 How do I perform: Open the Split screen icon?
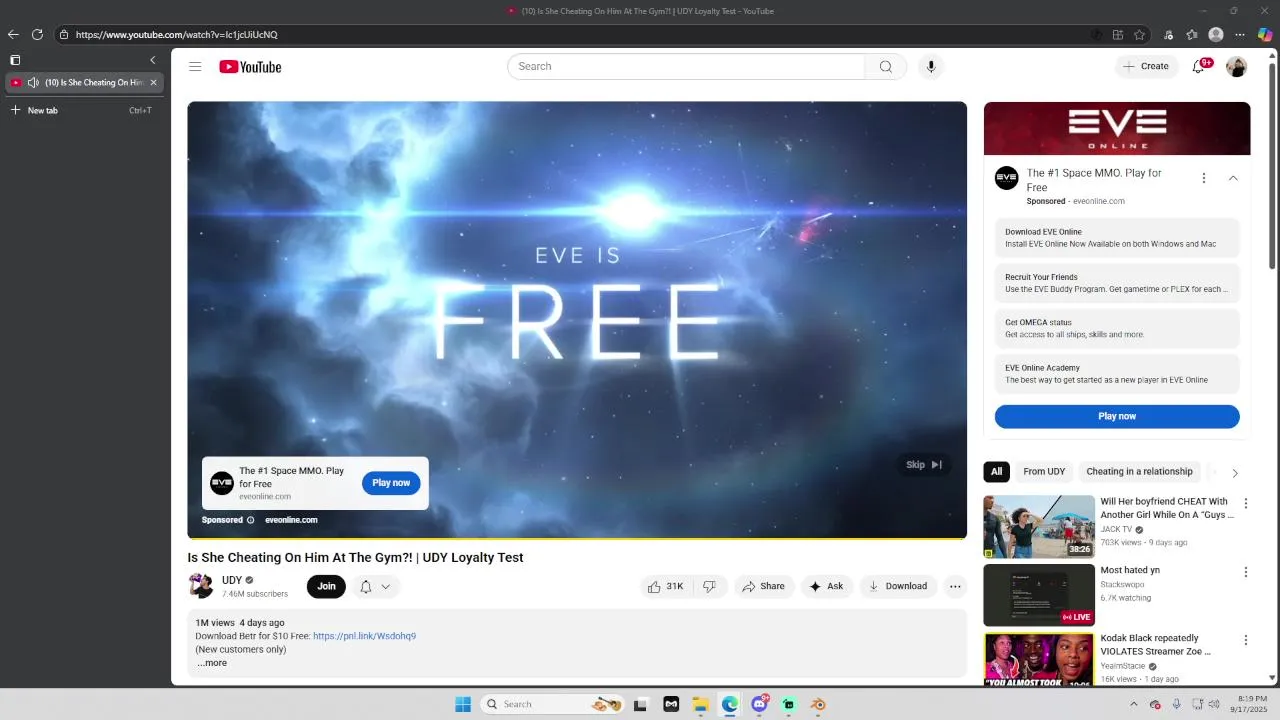(1118, 34)
